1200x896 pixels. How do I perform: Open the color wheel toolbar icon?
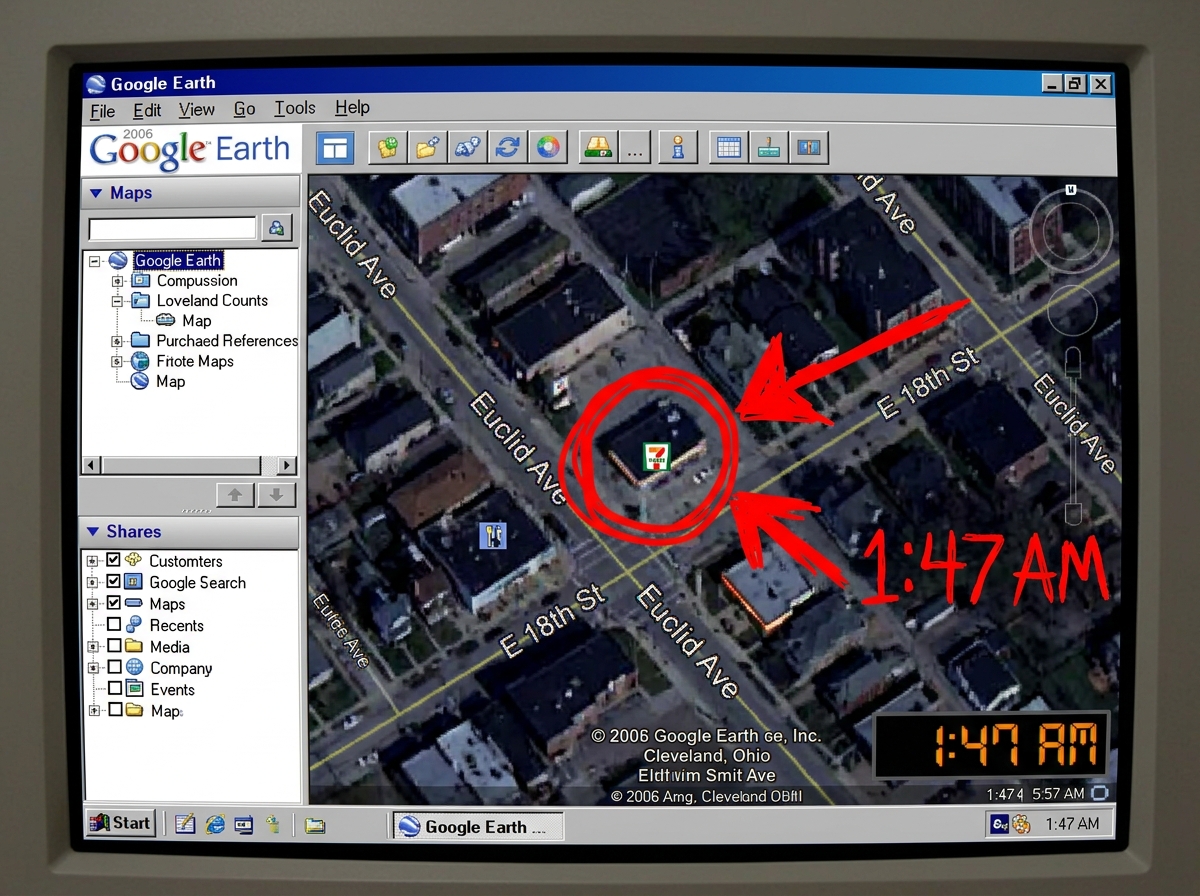click(548, 148)
